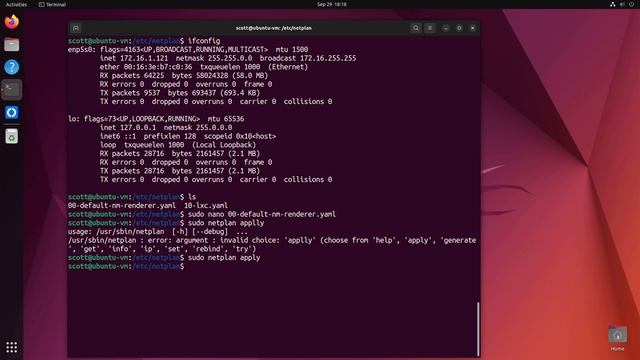This screenshot has height=360, width=640.
Task: Minimize the terminal window
Action: coord(446,28)
